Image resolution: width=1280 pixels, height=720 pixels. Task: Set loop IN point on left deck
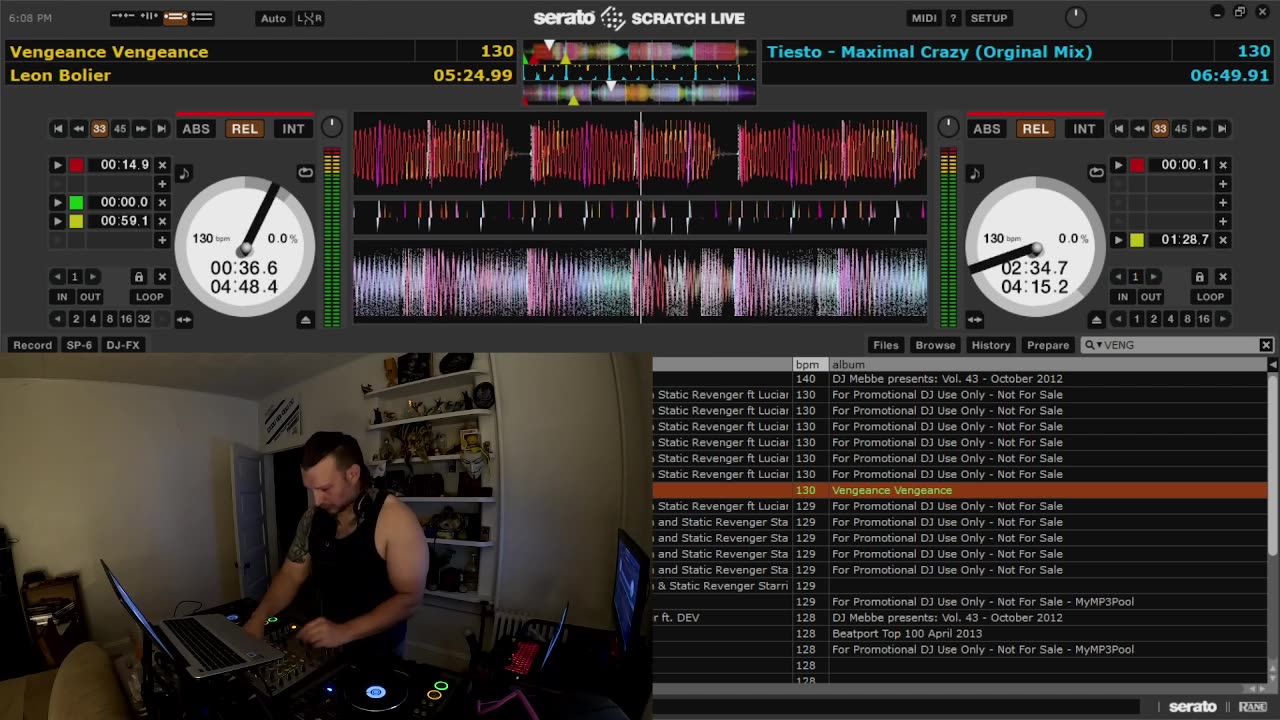[62, 297]
